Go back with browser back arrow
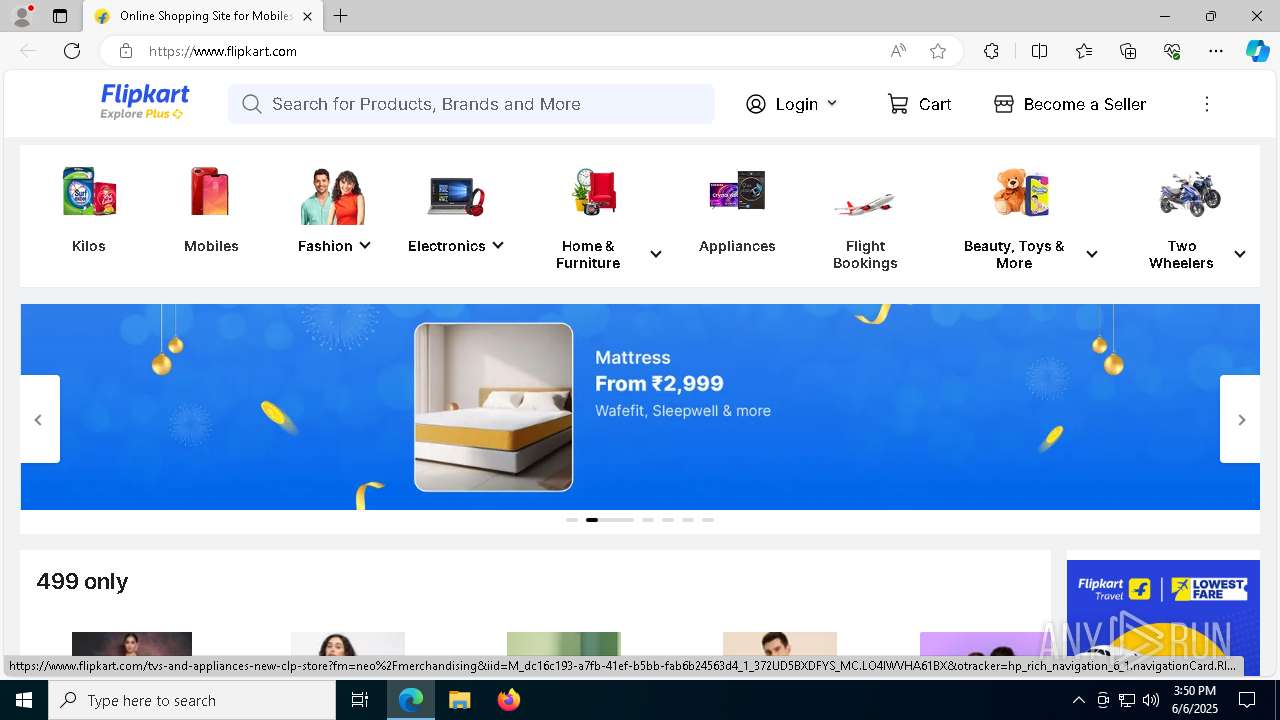This screenshot has height=720, width=1280. 28,51
